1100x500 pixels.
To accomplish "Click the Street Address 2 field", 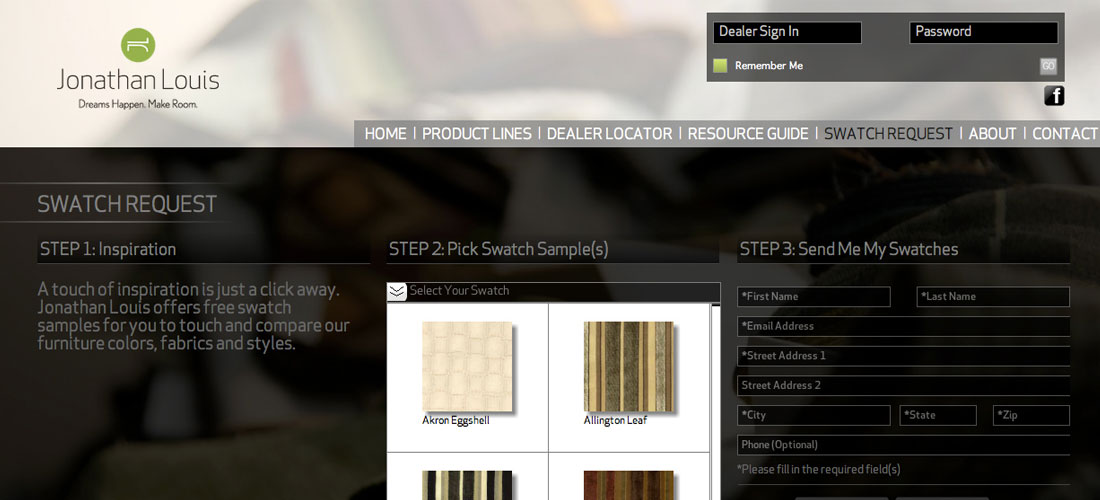I will pyautogui.click(x=904, y=385).
